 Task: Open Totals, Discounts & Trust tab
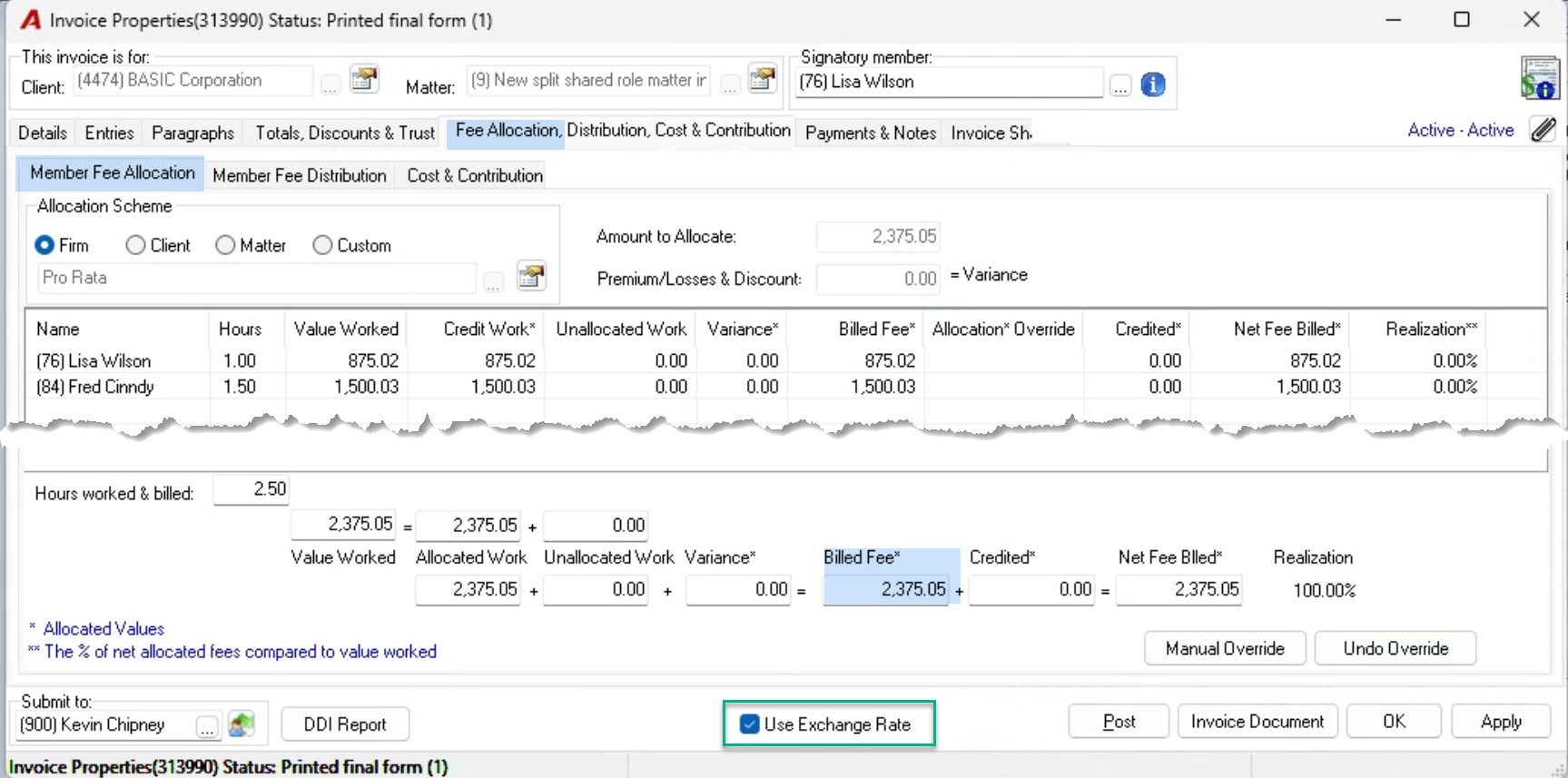[x=345, y=133]
